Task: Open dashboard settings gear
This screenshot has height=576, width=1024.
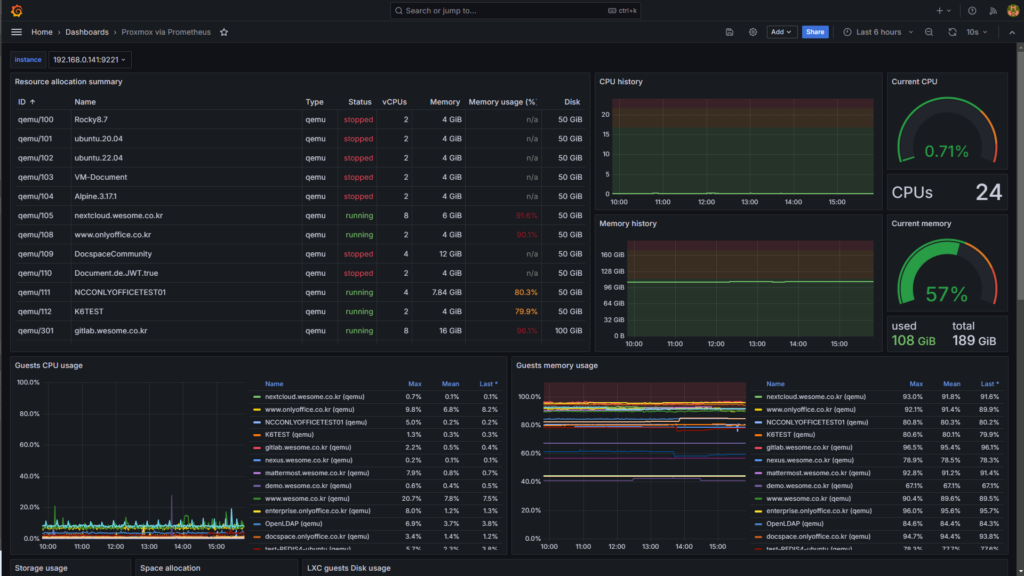Action: click(x=753, y=32)
